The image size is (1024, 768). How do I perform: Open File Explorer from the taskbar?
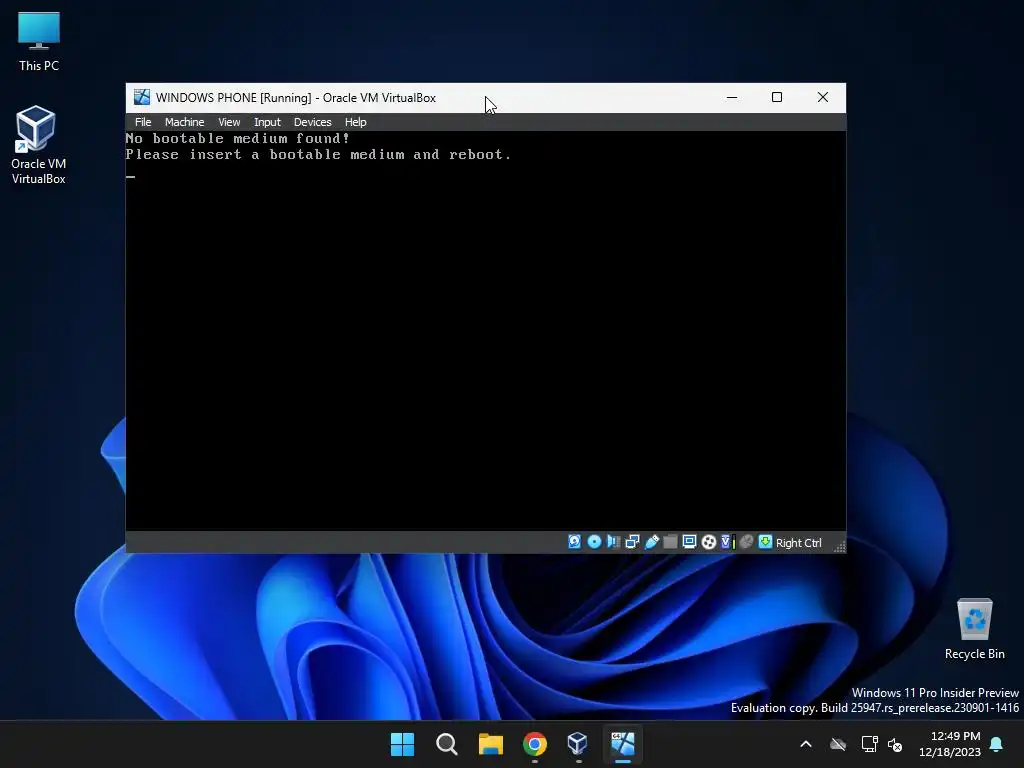490,744
